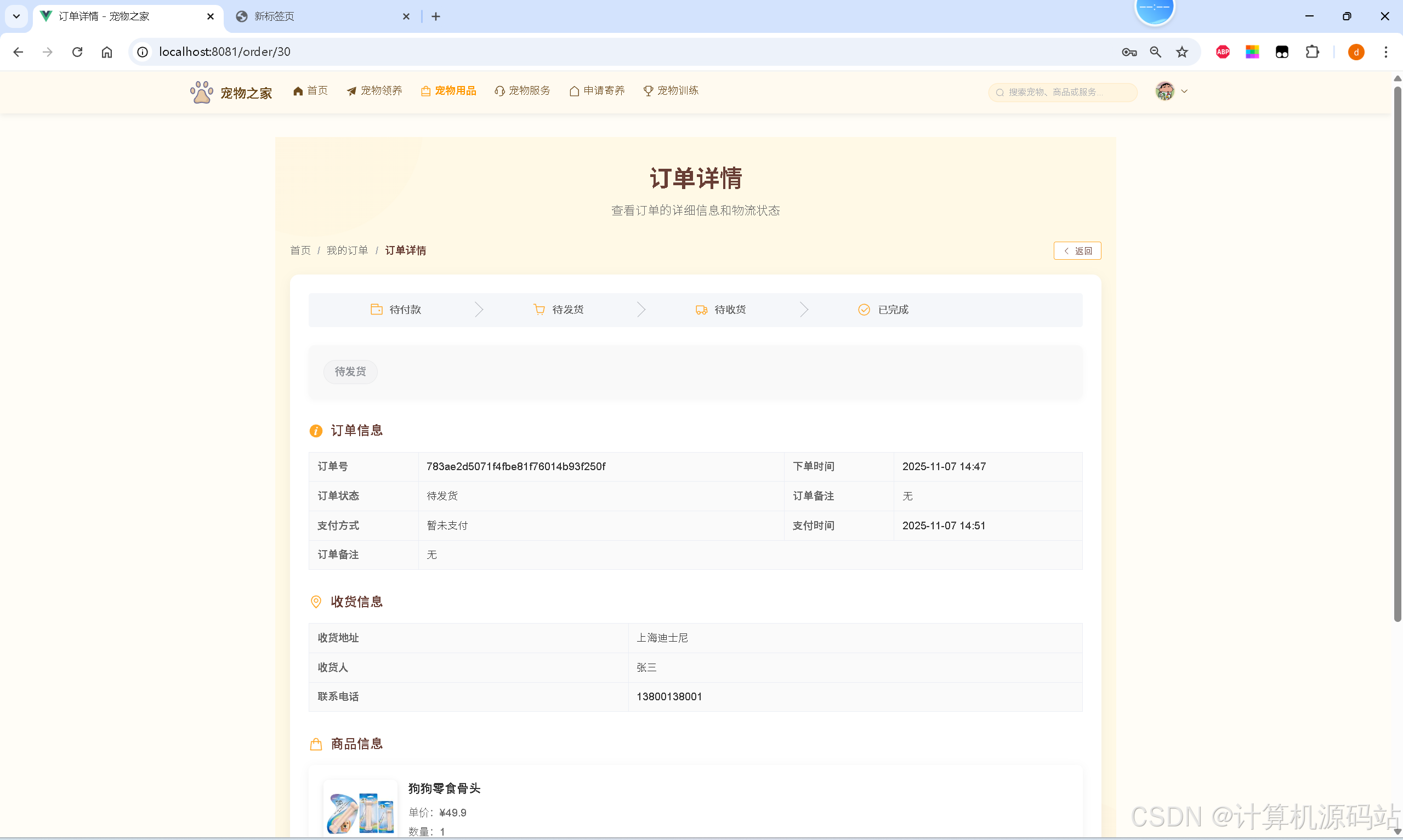Close the 新标签页 tab
Screen dimensions: 1403x840
(x=406, y=16)
